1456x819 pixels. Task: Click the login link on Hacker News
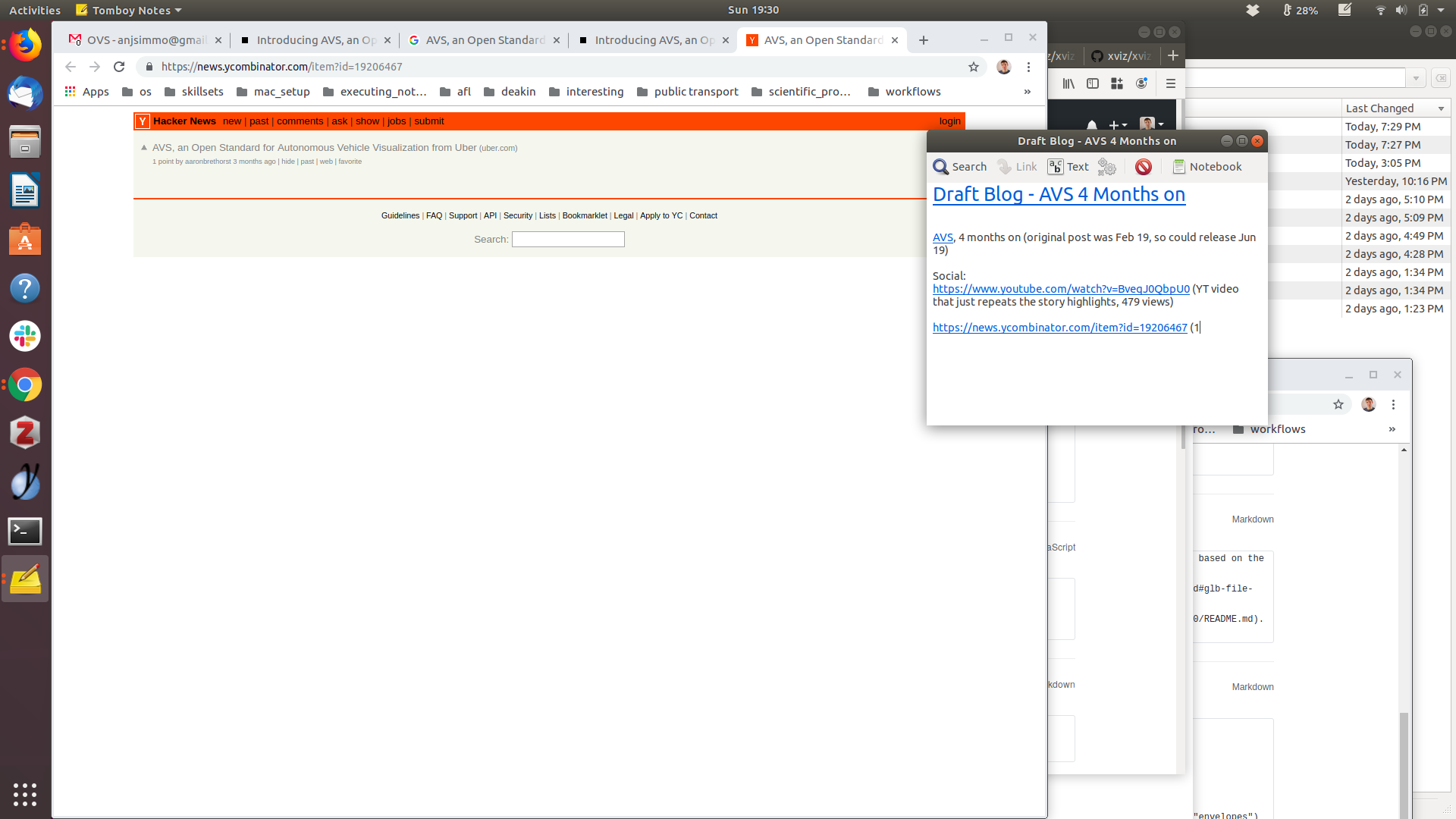[x=949, y=121]
